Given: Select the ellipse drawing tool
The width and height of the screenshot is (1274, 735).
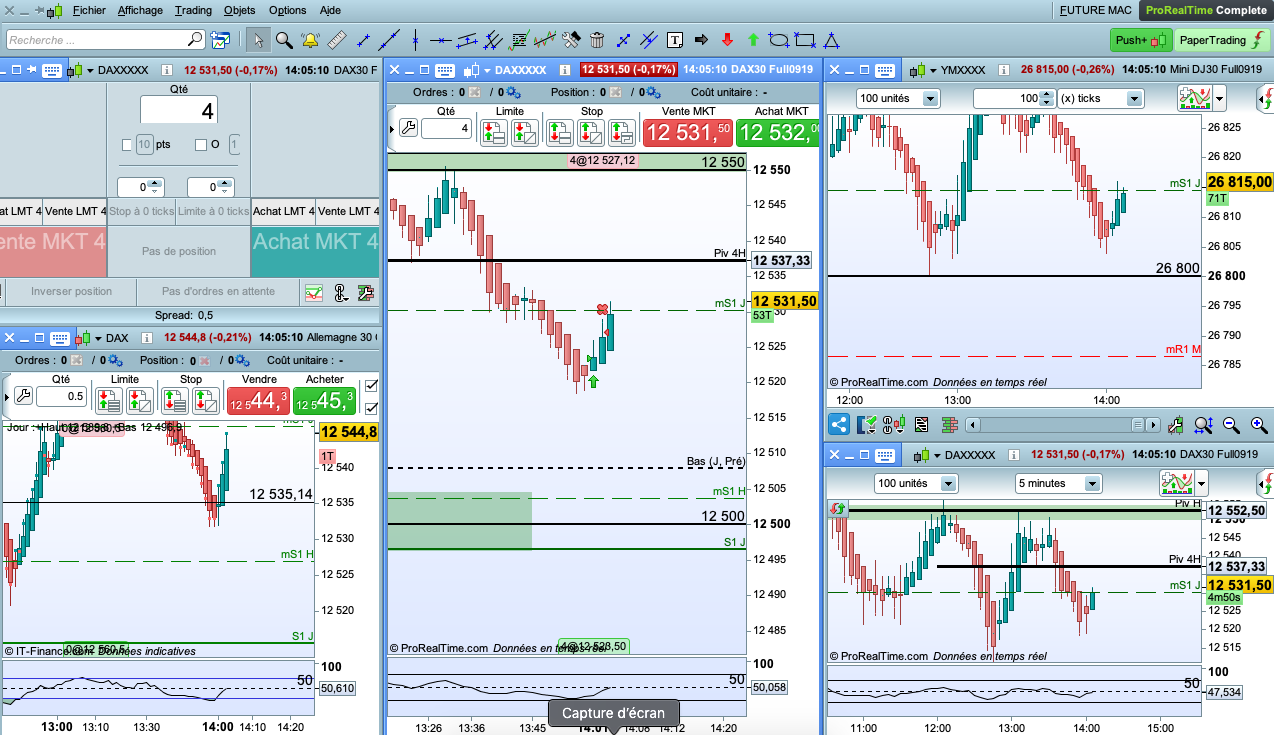Looking at the screenshot, I should click(779, 40).
